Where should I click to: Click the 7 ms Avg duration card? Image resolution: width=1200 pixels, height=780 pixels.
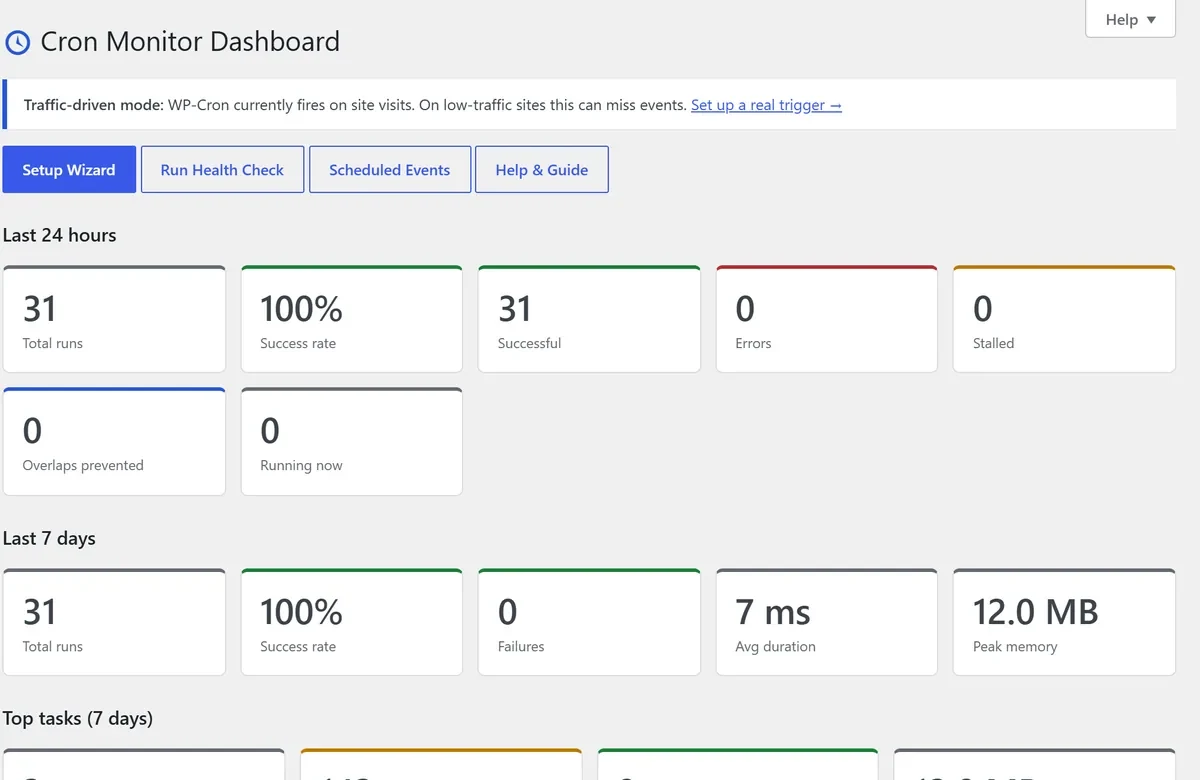[x=827, y=622]
